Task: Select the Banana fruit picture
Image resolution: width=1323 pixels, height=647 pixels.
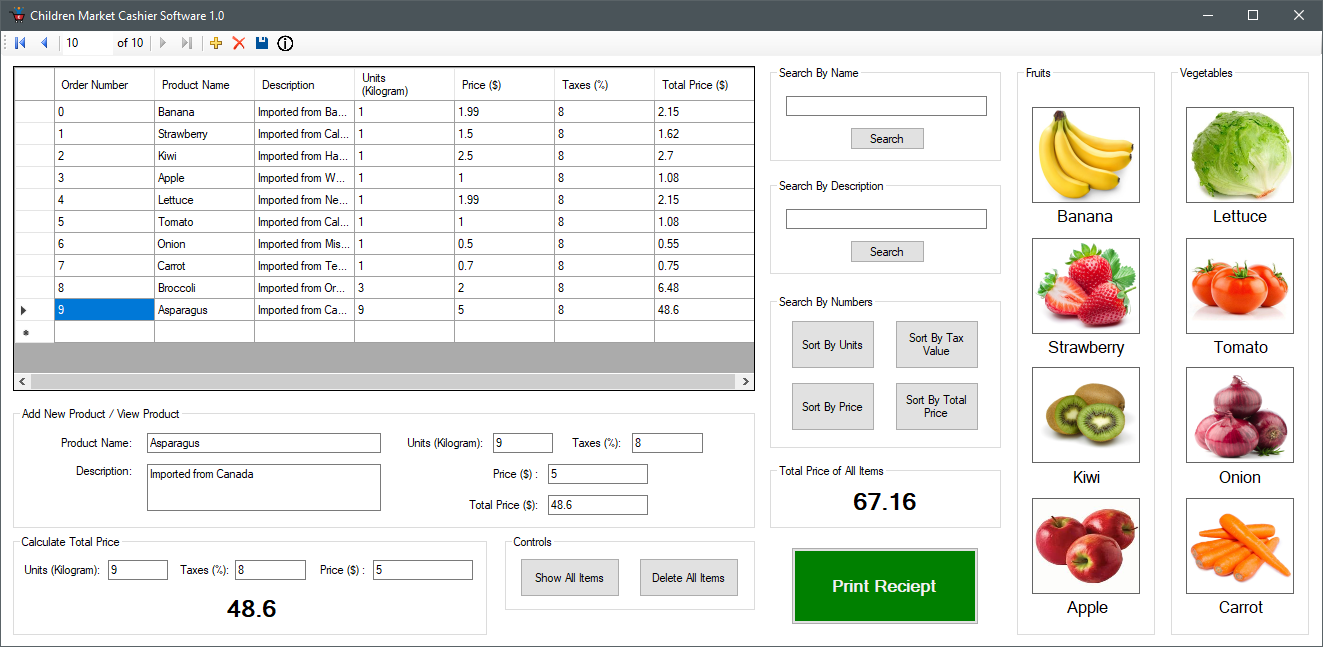Action: pos(1086,155)
